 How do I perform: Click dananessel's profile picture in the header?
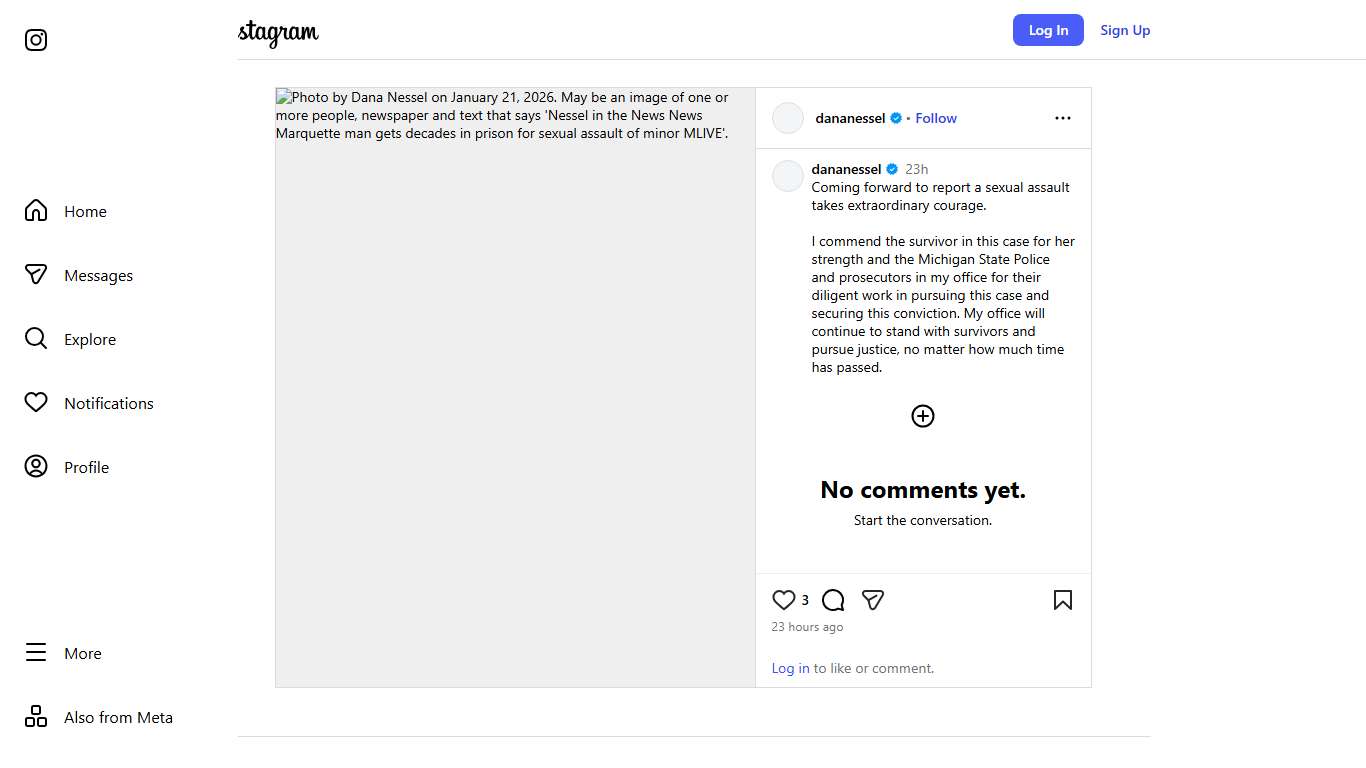(x=788, y=118)
